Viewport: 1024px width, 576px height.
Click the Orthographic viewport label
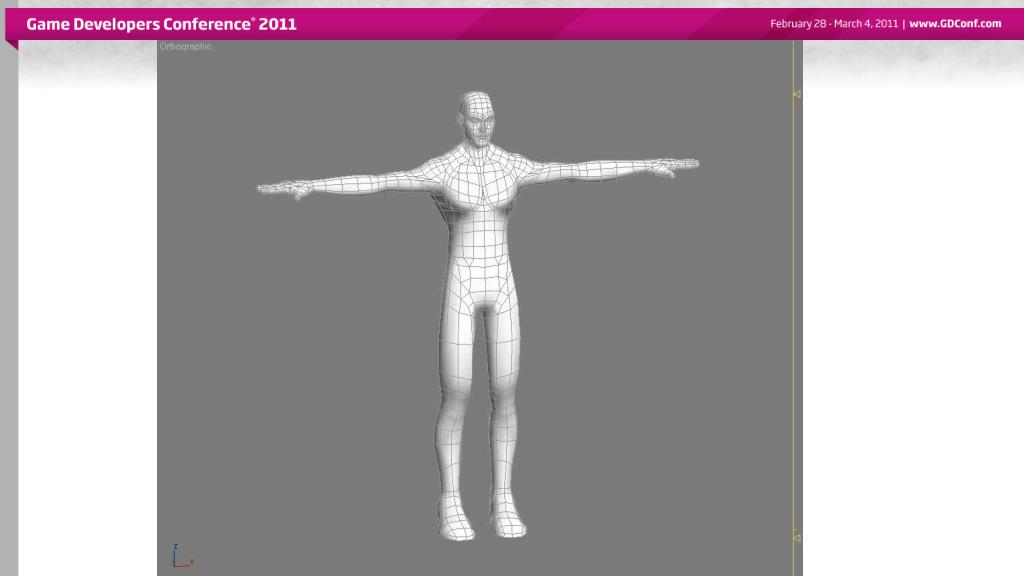coord(185,46)
